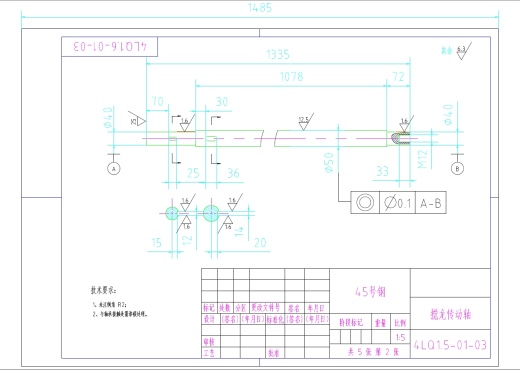Click the 1078 dimension value
The height and width of the screenshot is (370, 520).
point(292,77)
